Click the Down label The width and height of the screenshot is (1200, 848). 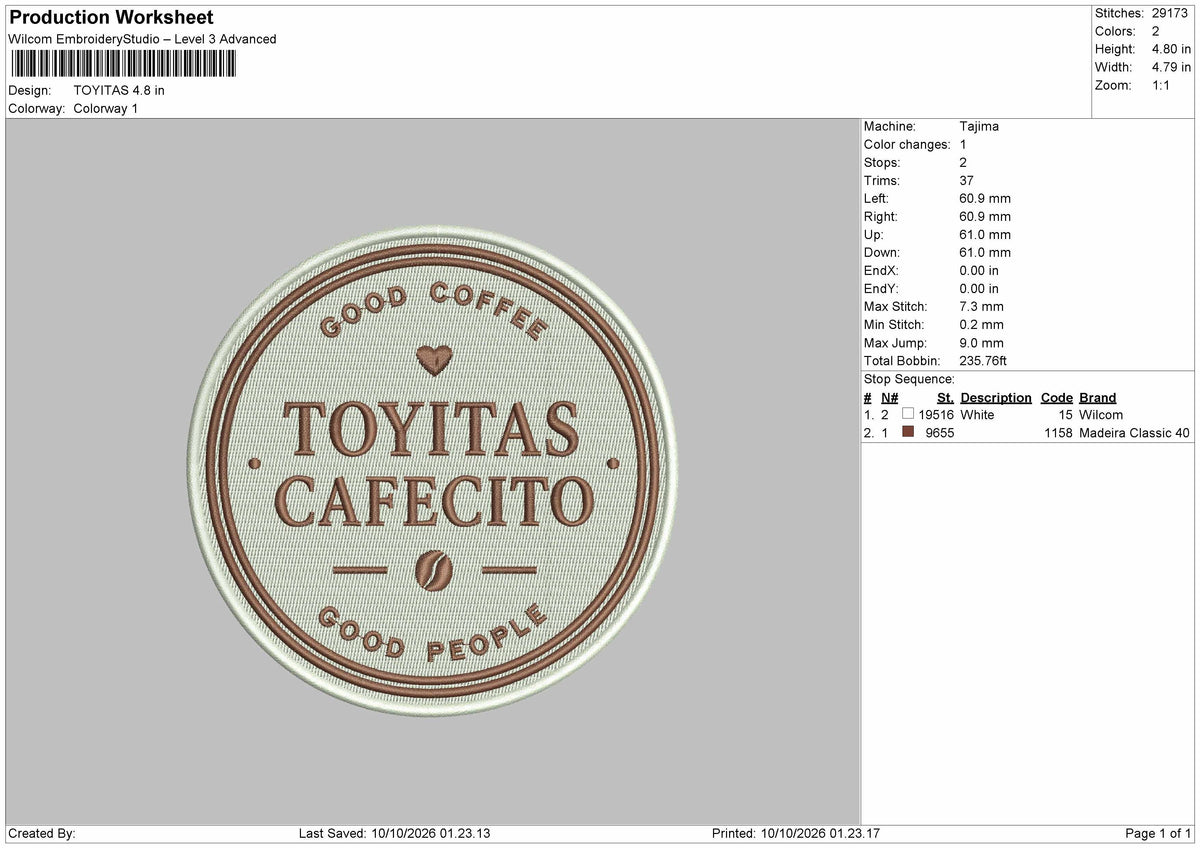(x=883, y=252)
